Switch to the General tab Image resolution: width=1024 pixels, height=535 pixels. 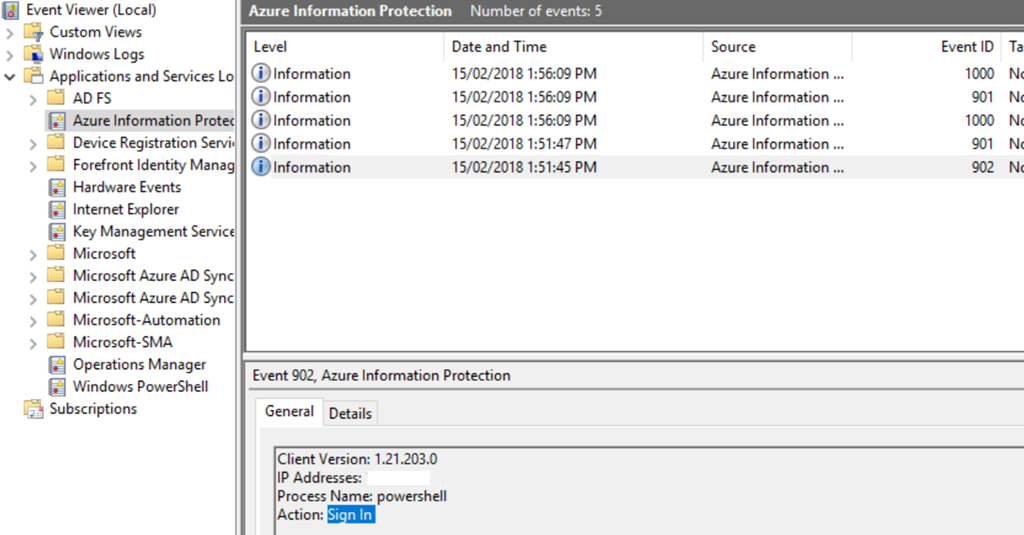(289, 411)
